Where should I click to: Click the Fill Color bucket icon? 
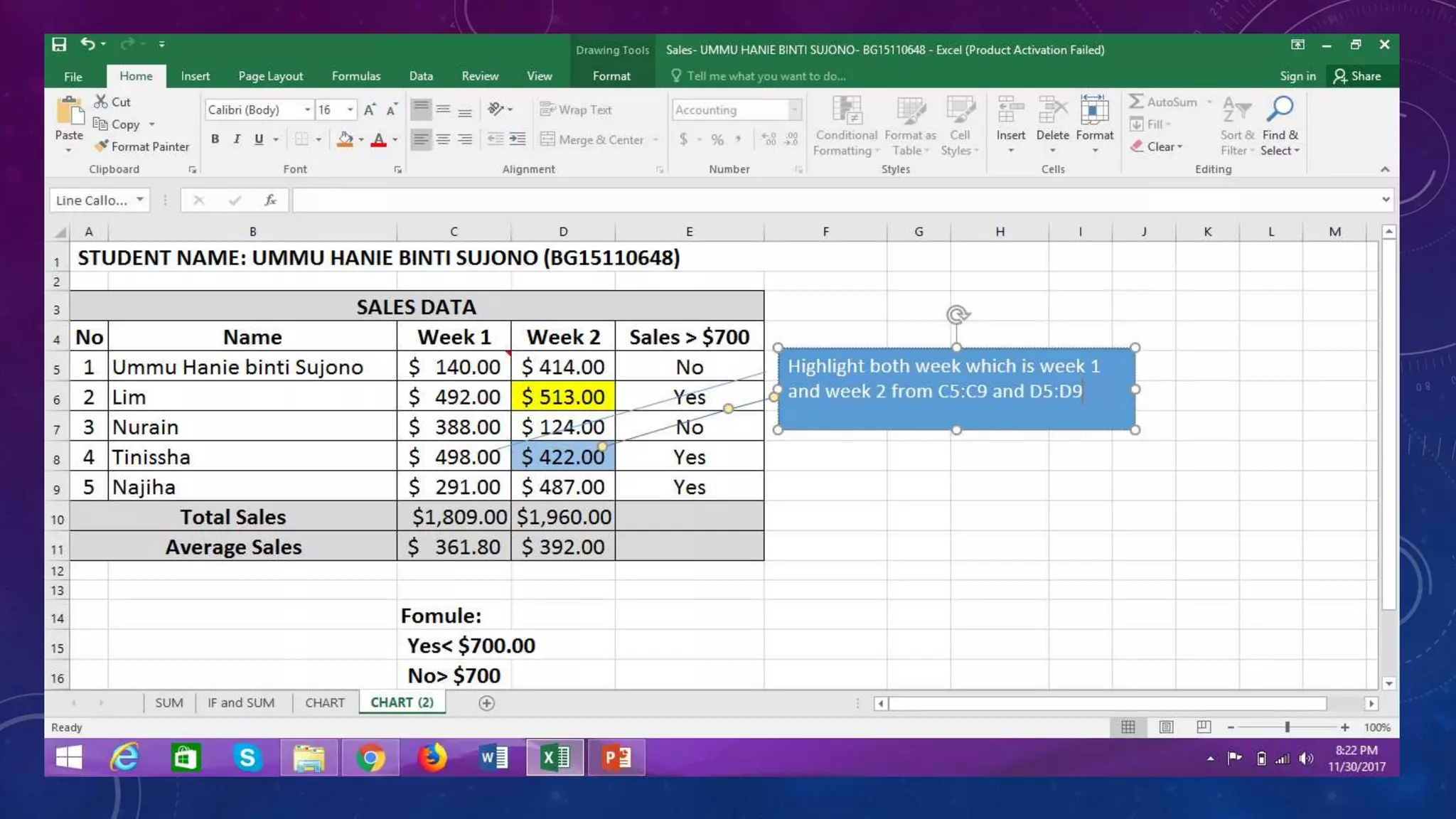click(x=345, y=139)
